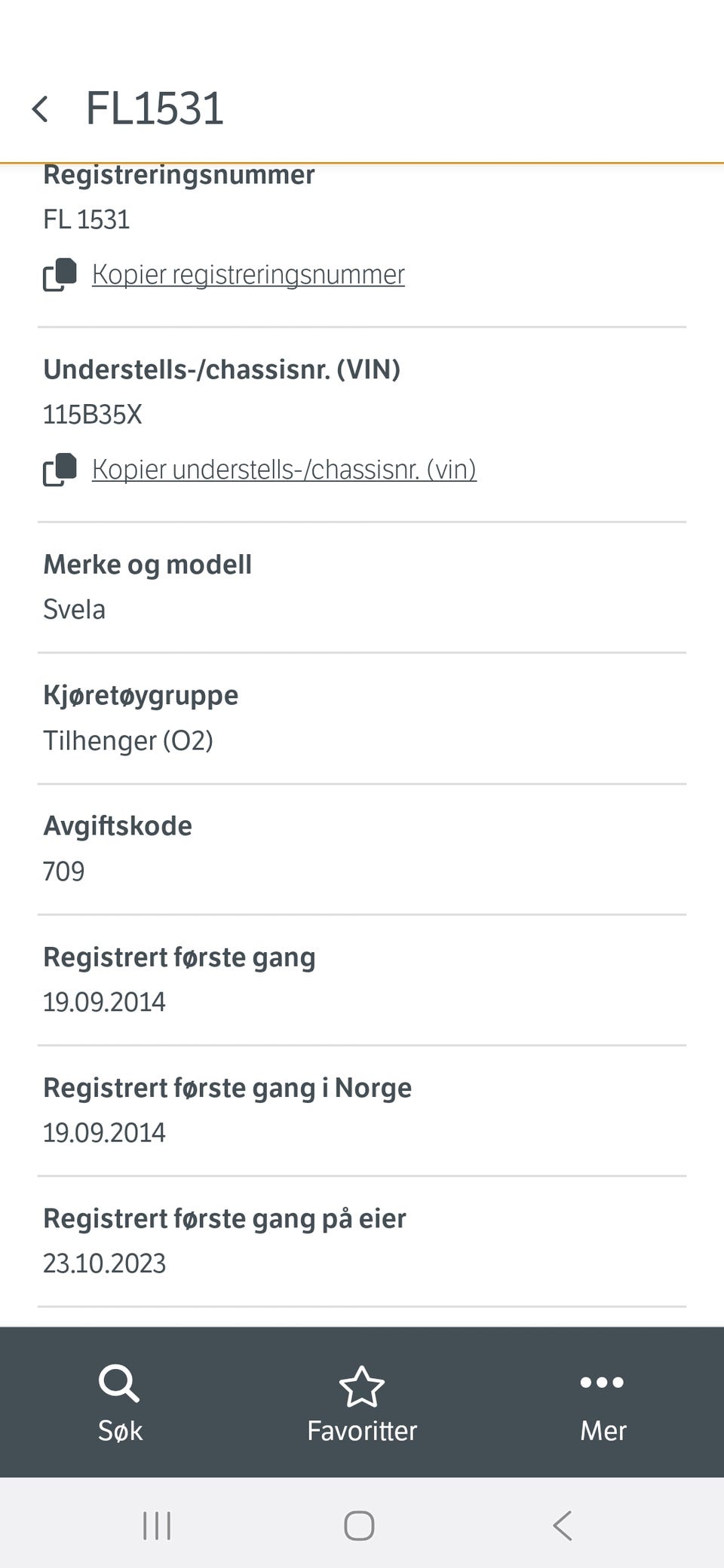Viewport: 724px width, 1568px height.
Task: Open the Mer three-dots menu
Action: tap(602, 1383)
